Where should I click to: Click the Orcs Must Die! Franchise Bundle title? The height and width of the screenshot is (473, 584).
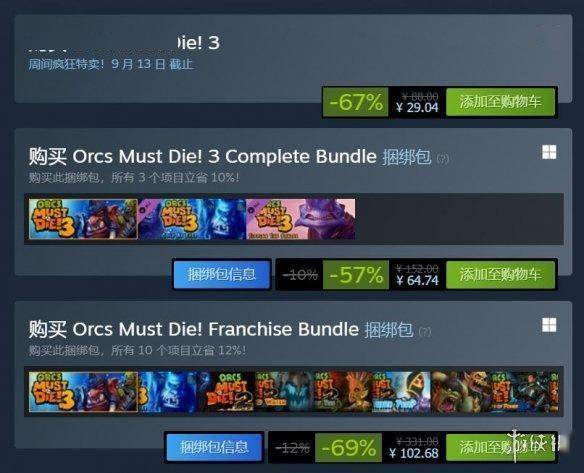click(x=216, y=329)
